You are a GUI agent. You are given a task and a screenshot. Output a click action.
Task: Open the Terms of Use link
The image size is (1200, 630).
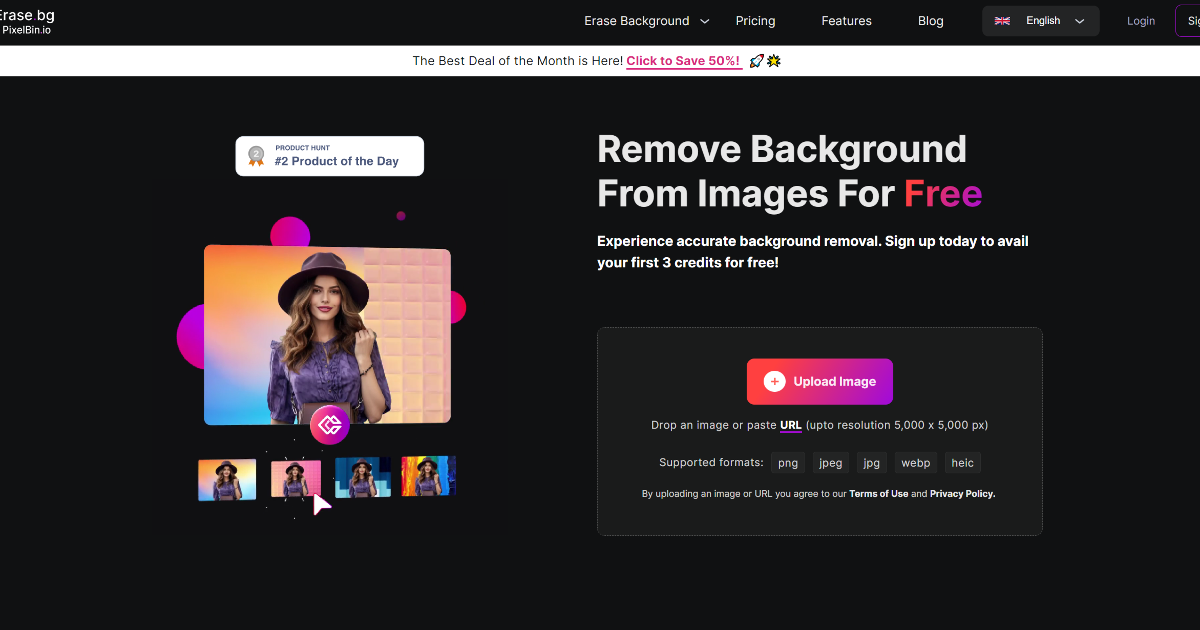click(878, 494)
